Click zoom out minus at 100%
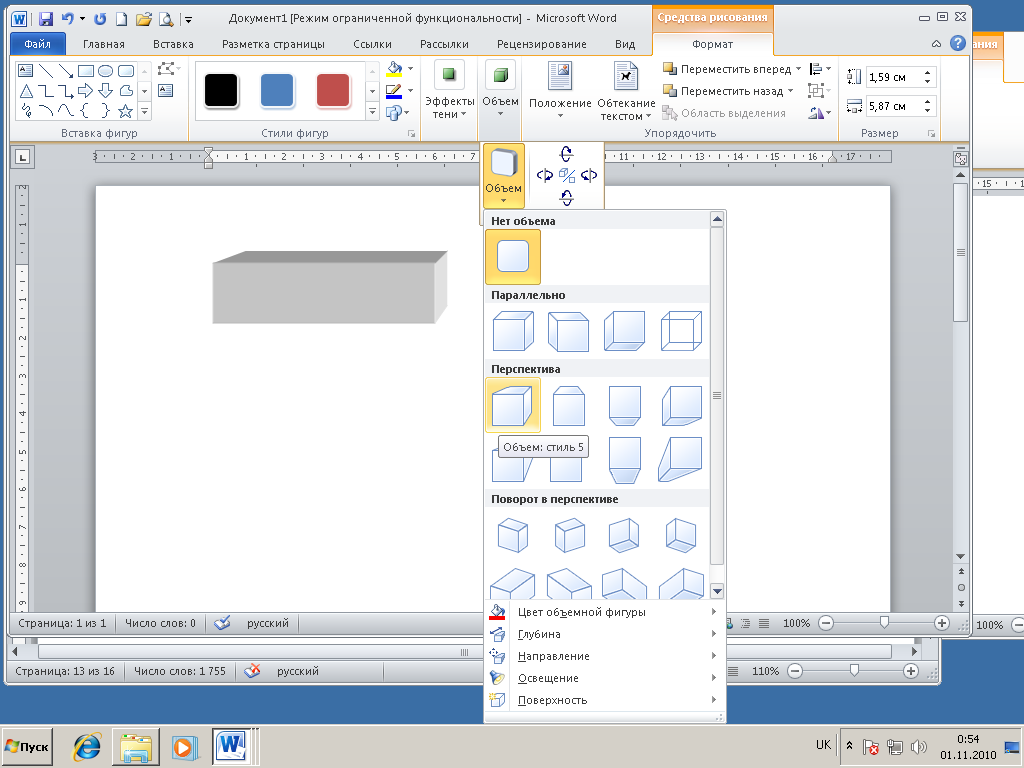 tap(825, 623)
